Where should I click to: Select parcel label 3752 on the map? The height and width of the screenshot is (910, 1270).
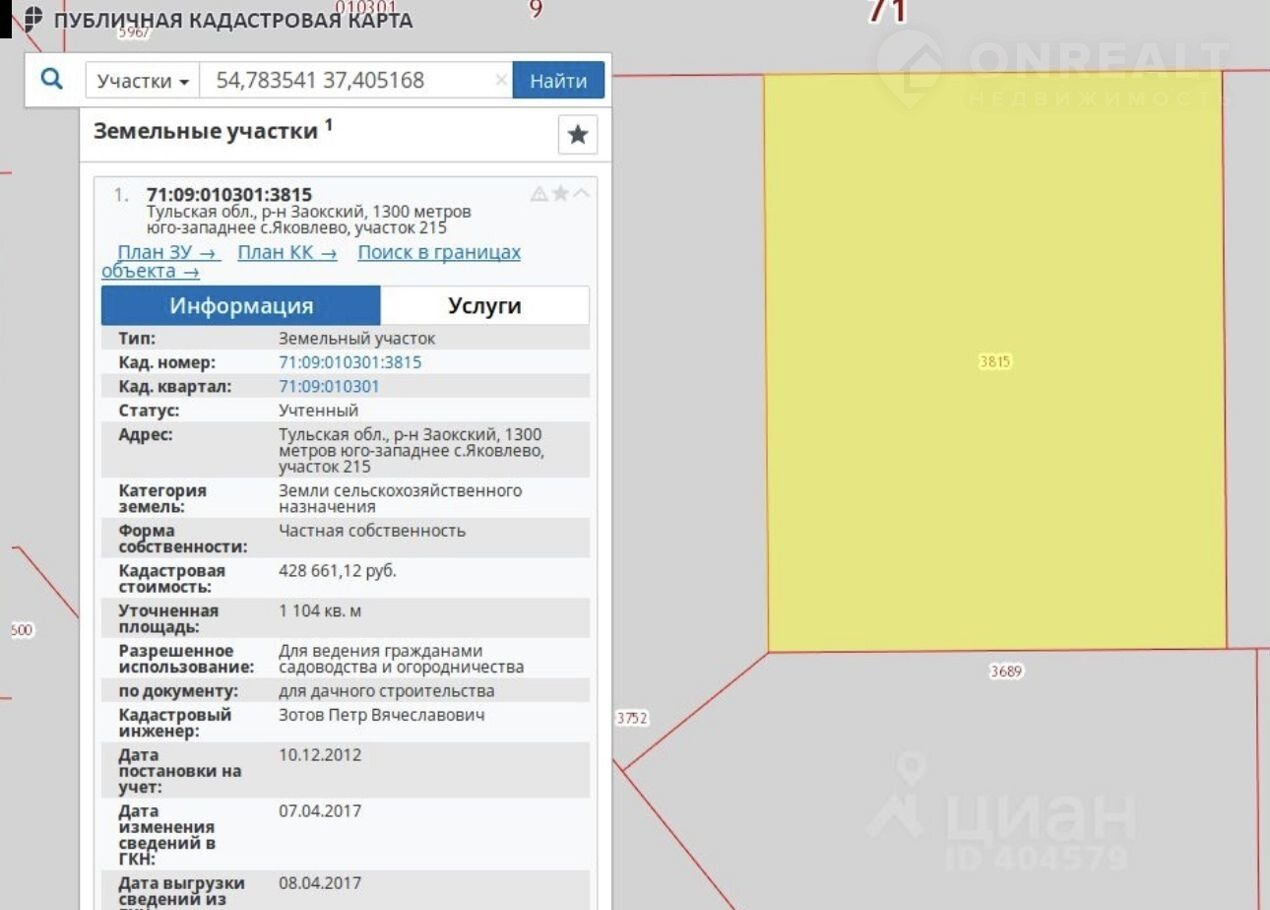[x=632, y=718]
